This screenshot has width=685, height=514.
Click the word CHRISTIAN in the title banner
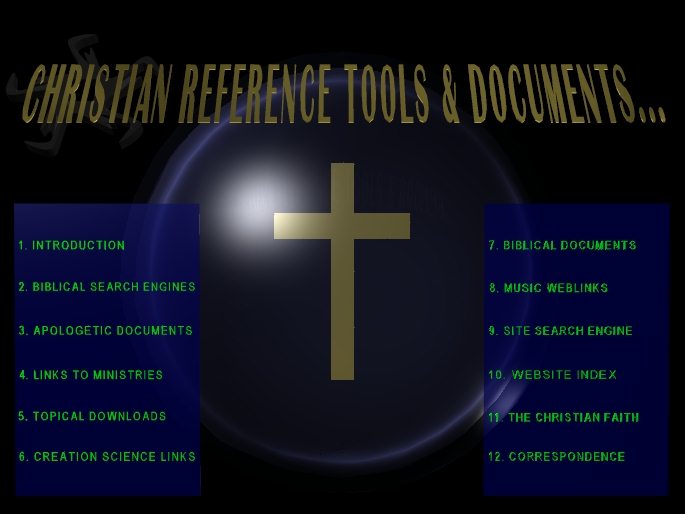(x=97, y=97)
